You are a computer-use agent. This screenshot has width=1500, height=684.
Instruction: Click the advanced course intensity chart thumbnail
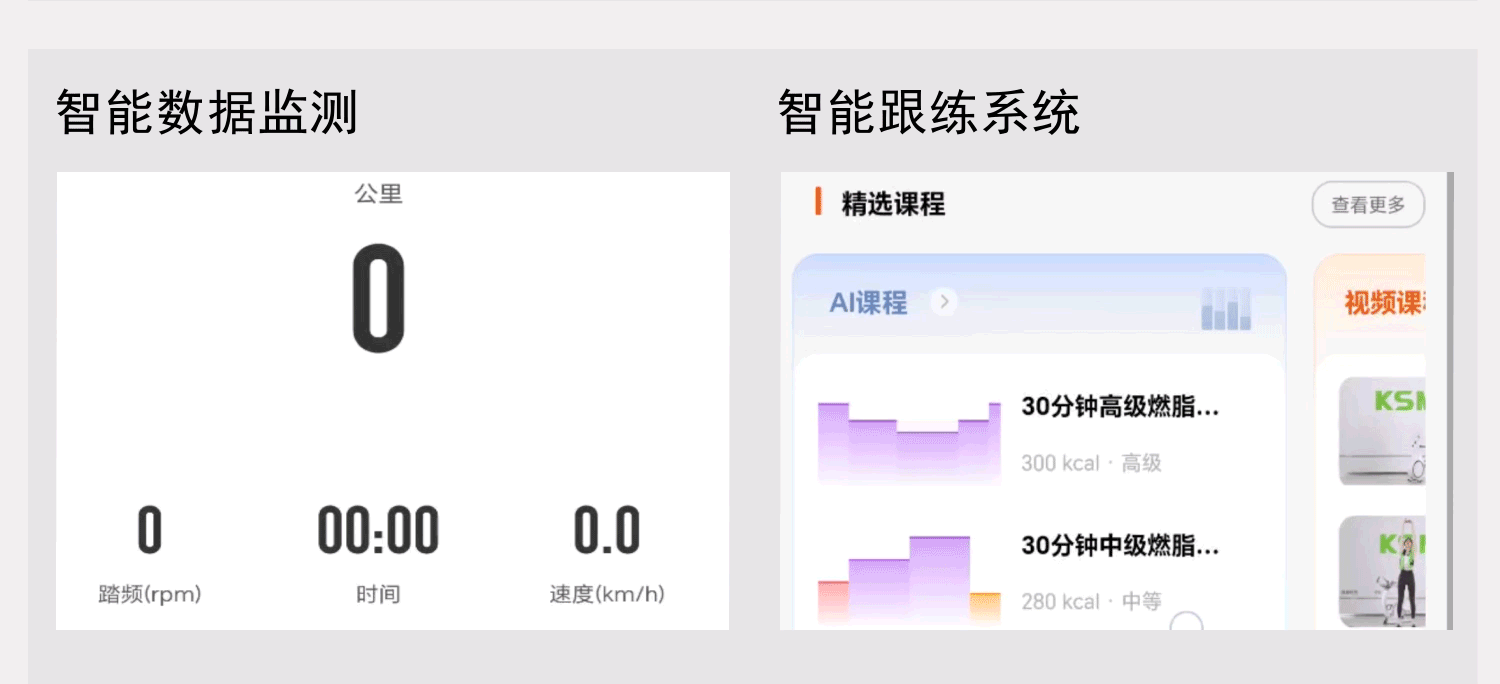click(x=908, y=442)
